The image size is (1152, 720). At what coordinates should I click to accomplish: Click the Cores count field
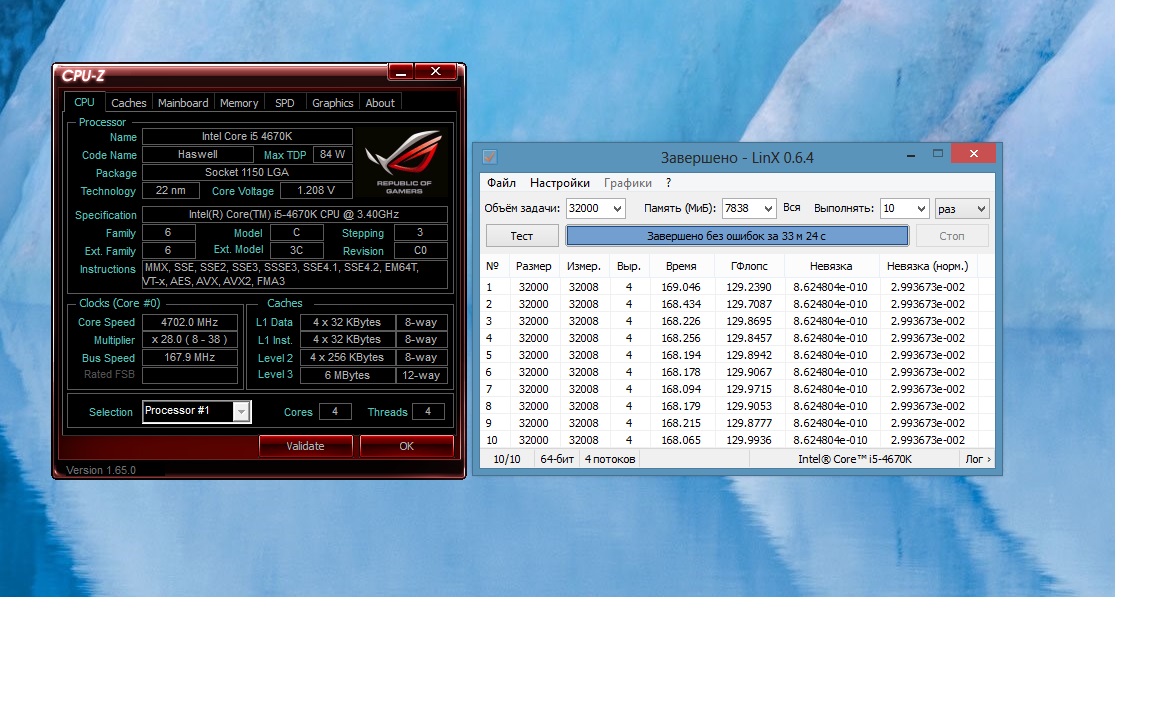(335, 412)
